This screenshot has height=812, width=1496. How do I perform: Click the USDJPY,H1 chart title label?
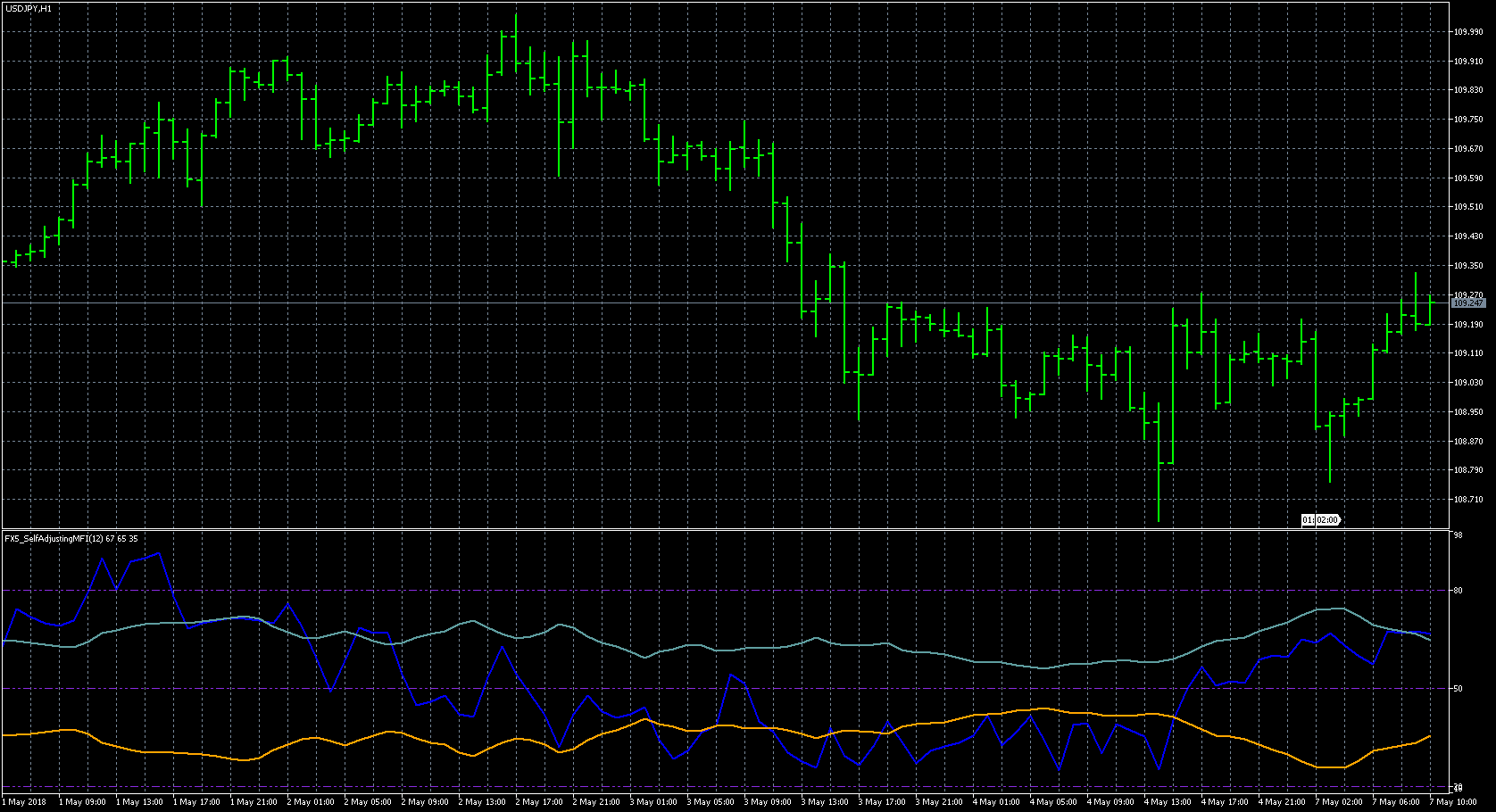tap(29, 8)
